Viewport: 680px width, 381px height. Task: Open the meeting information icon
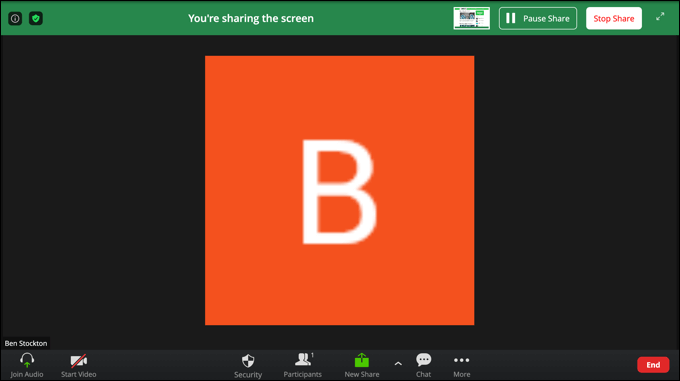click(x=15, y=19)
